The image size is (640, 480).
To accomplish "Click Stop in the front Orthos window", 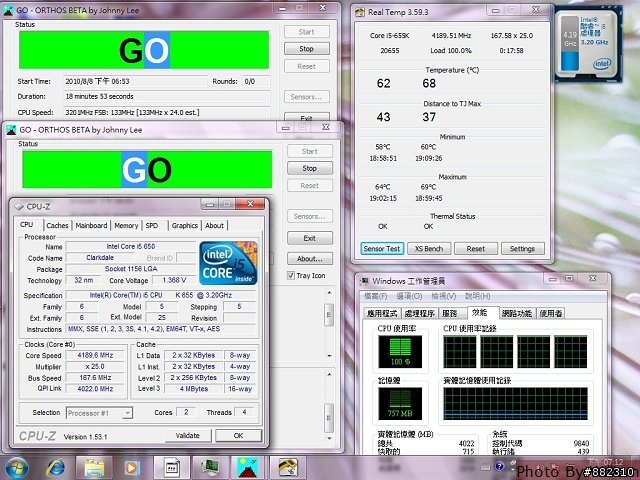I will (309, 168).
